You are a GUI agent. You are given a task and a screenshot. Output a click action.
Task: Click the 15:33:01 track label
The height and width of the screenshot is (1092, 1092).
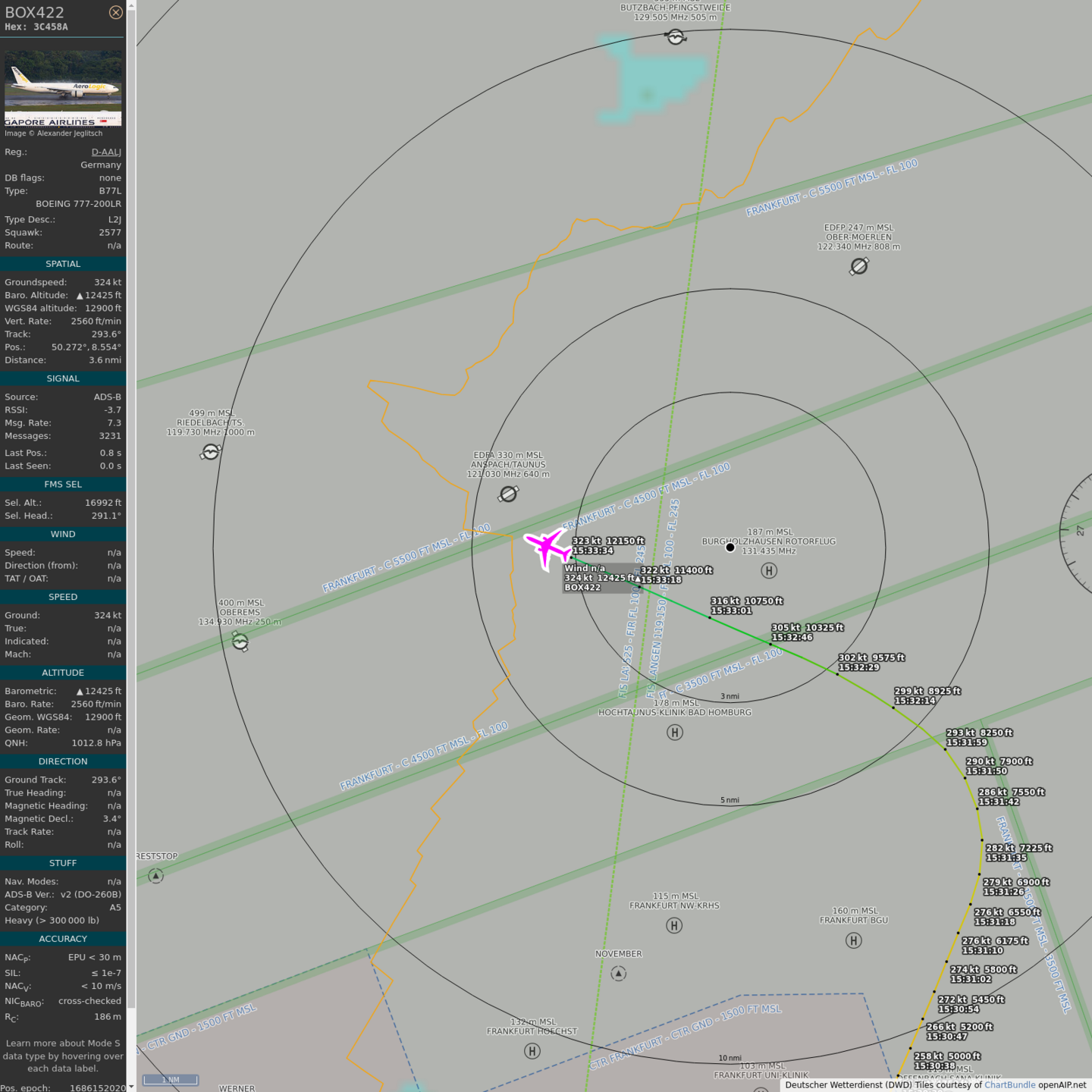(x=731, y=610)
